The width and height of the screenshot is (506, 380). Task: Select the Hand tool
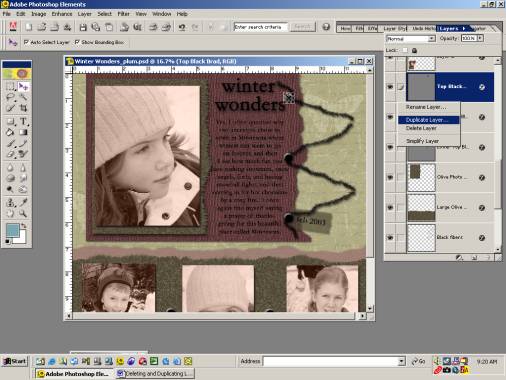click(10, 213)
